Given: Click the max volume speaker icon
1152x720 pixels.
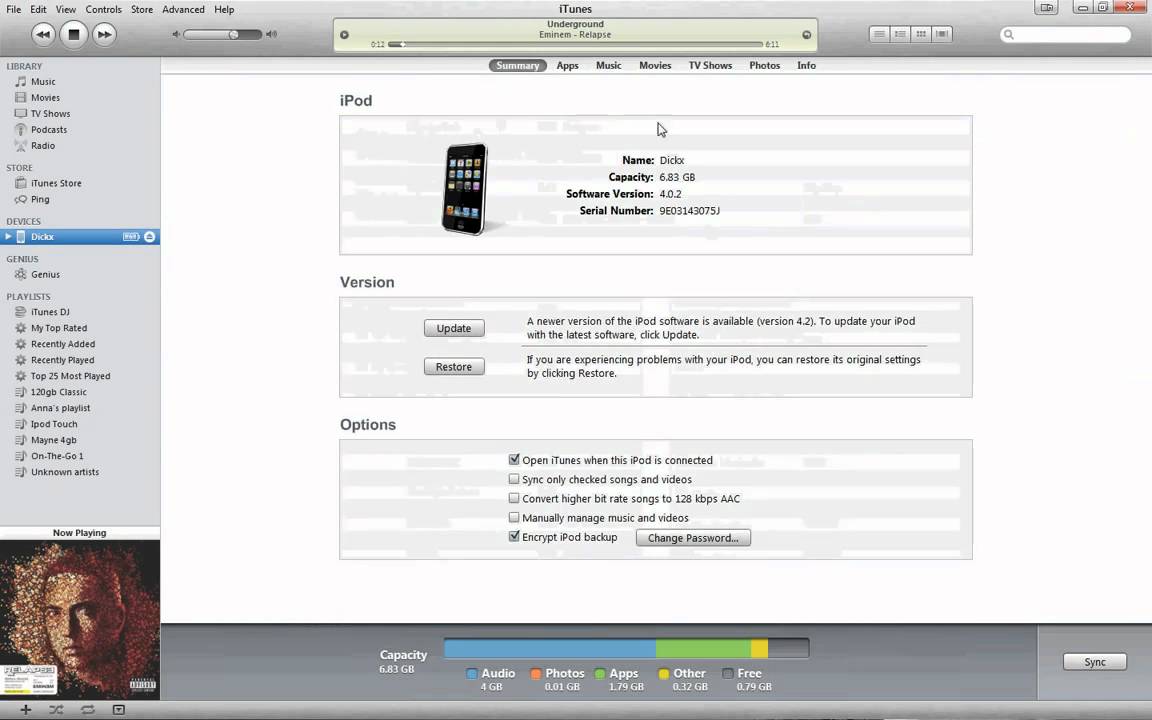Looking at the screenshot, I should click(272, 35).
